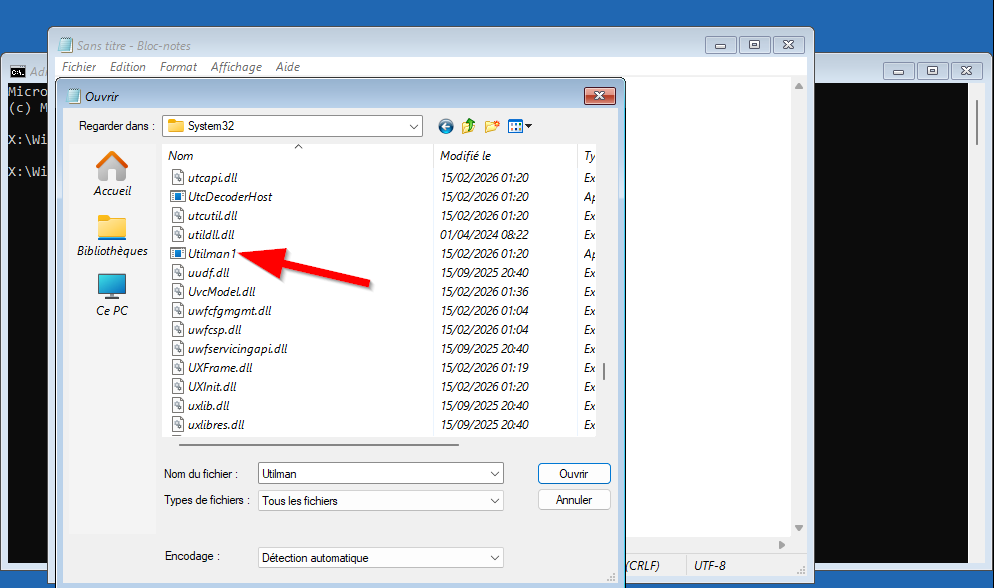Select Accueil in the sidebar
Screen dimensions: 994x588
112,174
